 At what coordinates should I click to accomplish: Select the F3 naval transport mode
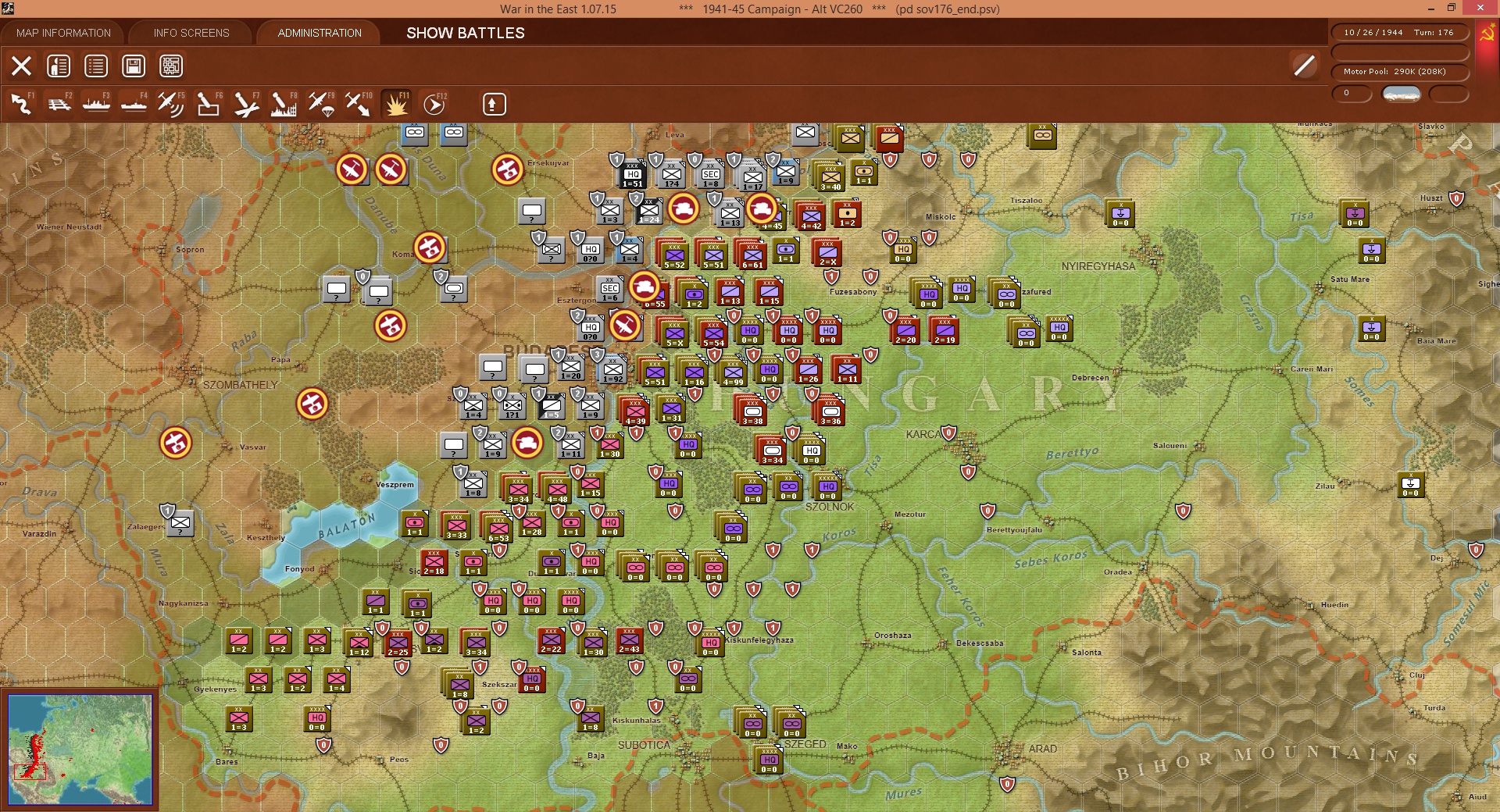pos(96,104)
